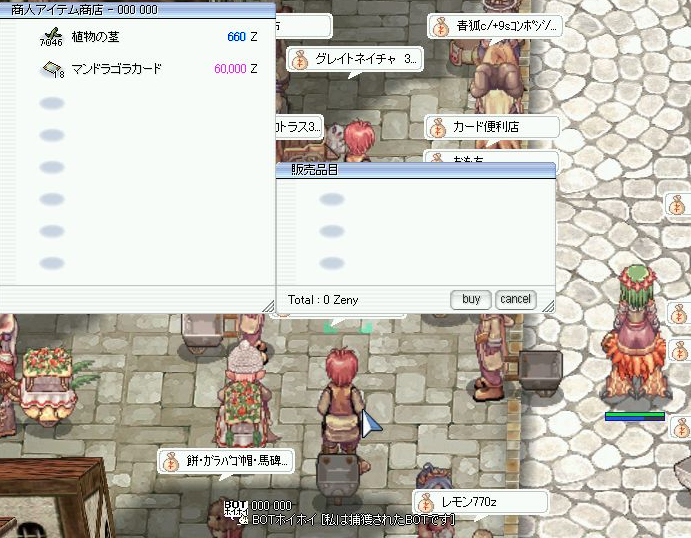Click the HP/SP bar under the green-haired character

[635, 416]
